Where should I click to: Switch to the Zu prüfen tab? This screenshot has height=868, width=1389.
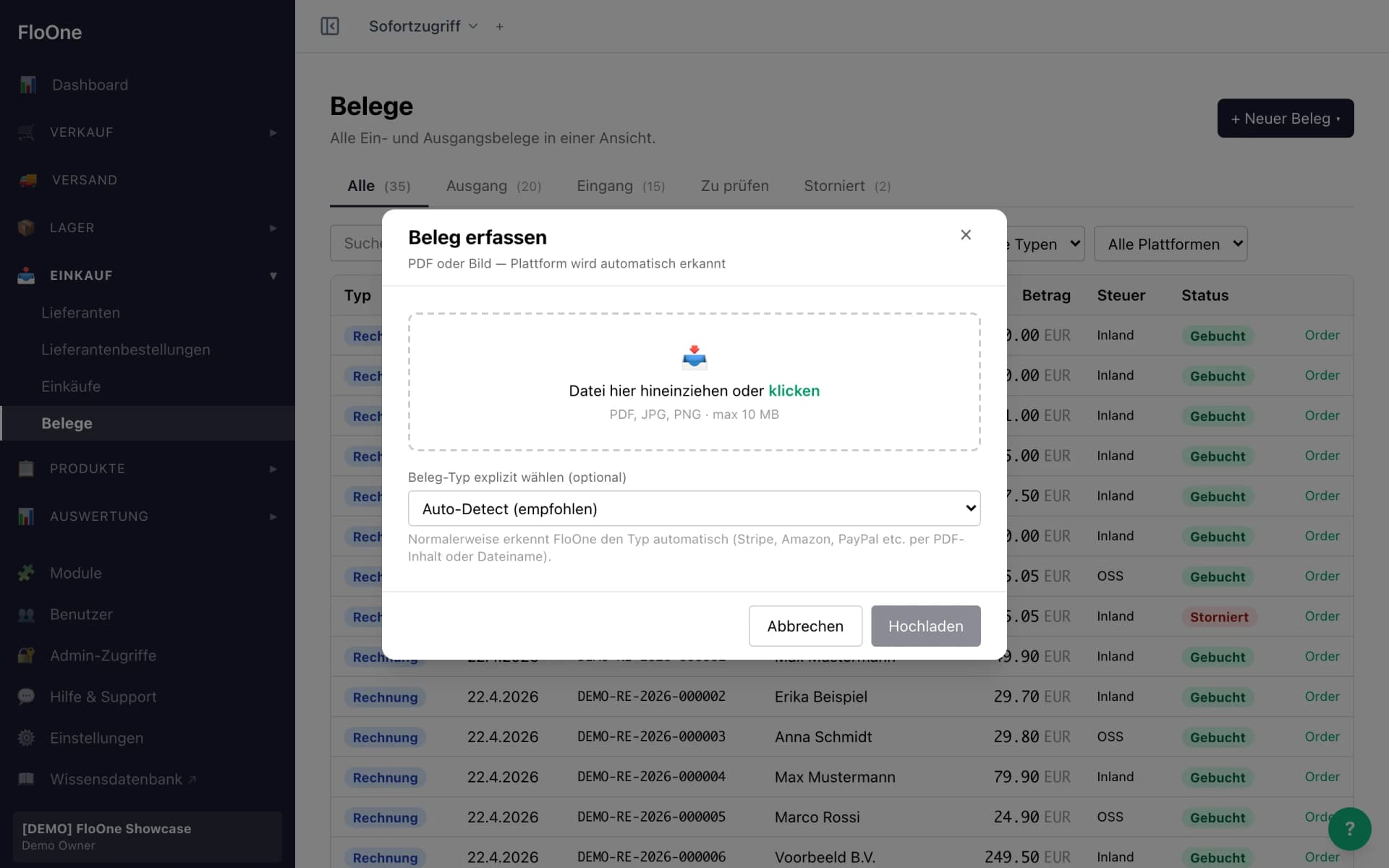[734, 186]
